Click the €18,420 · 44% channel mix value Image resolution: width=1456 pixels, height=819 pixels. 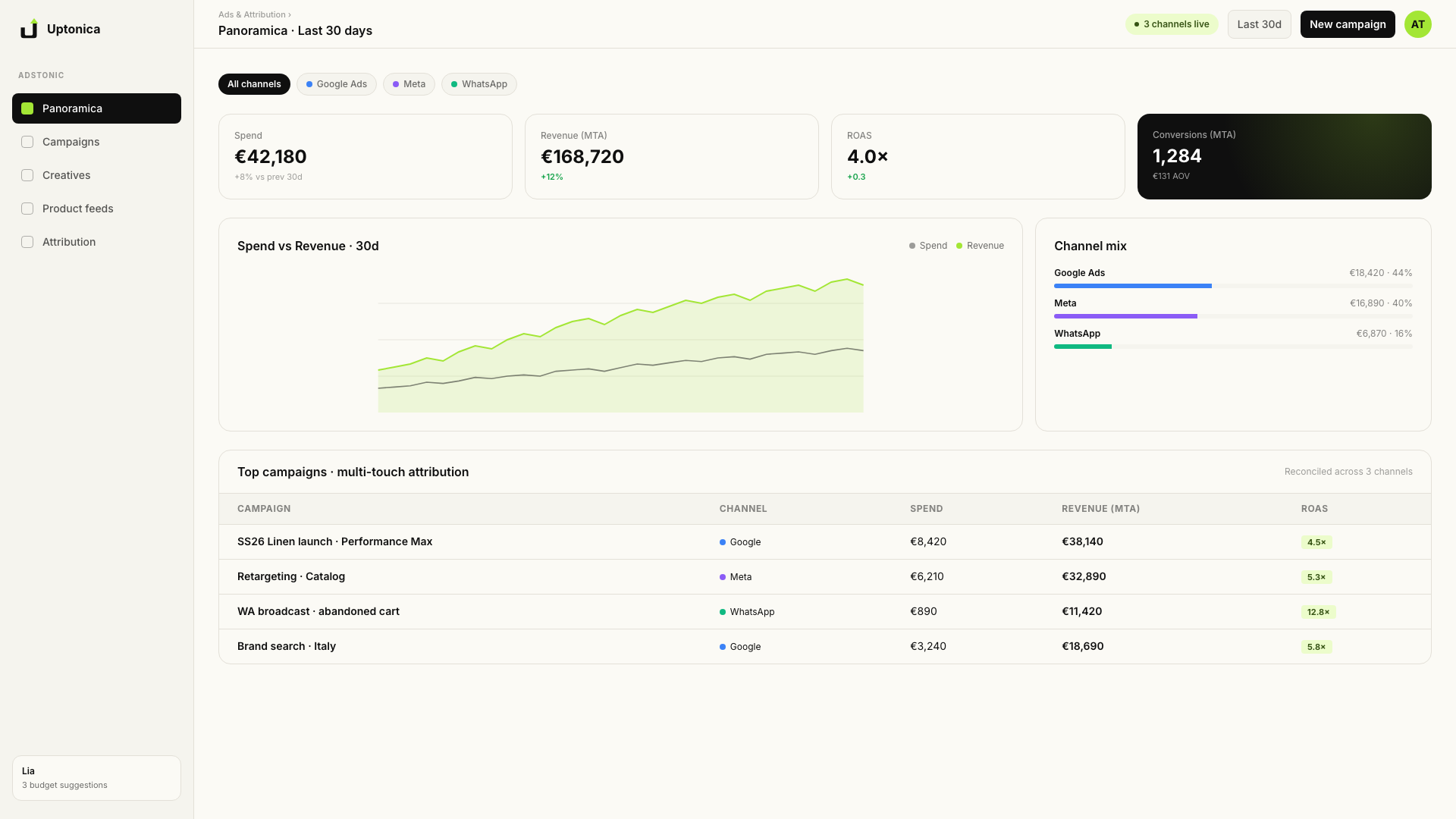pos(1380,273)
